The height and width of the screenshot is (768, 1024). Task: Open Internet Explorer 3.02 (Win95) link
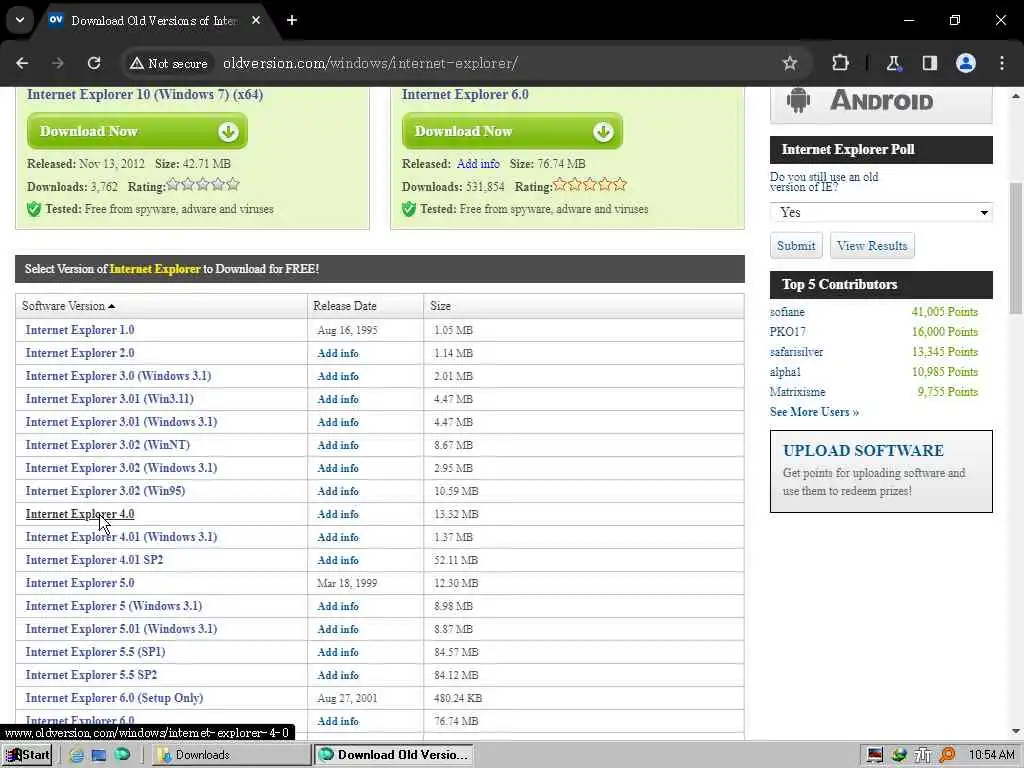point(105,491)
